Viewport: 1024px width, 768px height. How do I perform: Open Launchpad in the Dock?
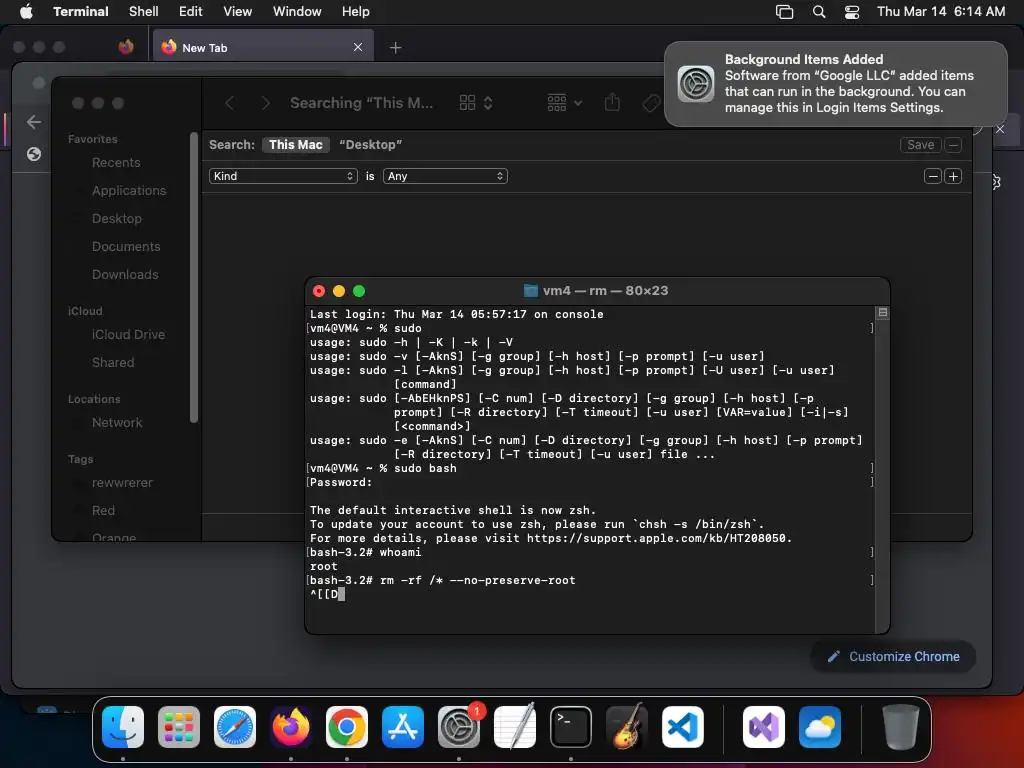179,727
